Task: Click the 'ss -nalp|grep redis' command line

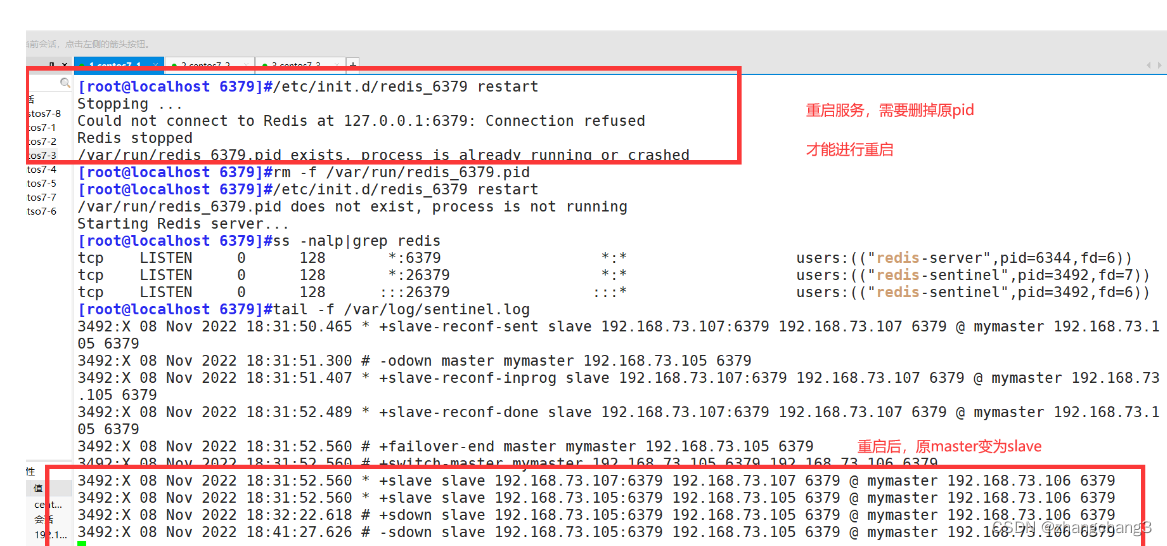Action: (259, 241)
